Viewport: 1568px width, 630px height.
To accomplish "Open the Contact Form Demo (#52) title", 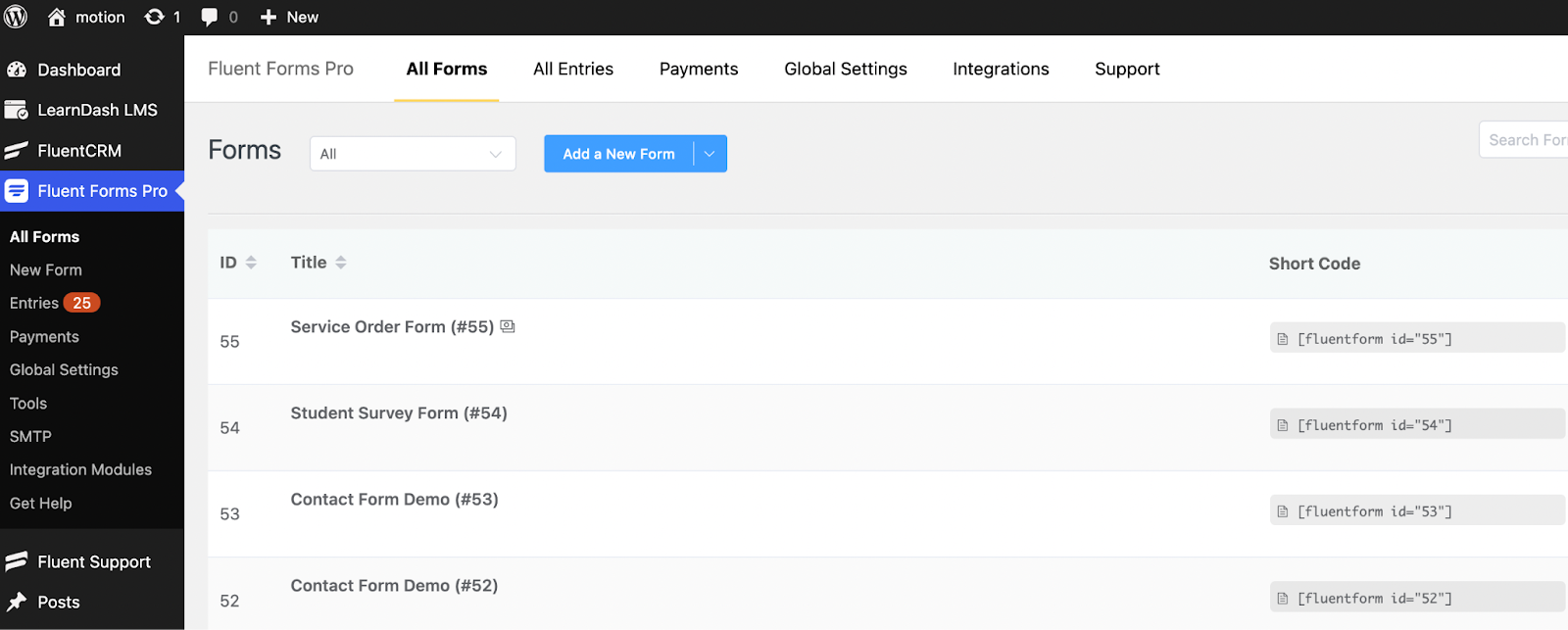I will coord(394,585).
